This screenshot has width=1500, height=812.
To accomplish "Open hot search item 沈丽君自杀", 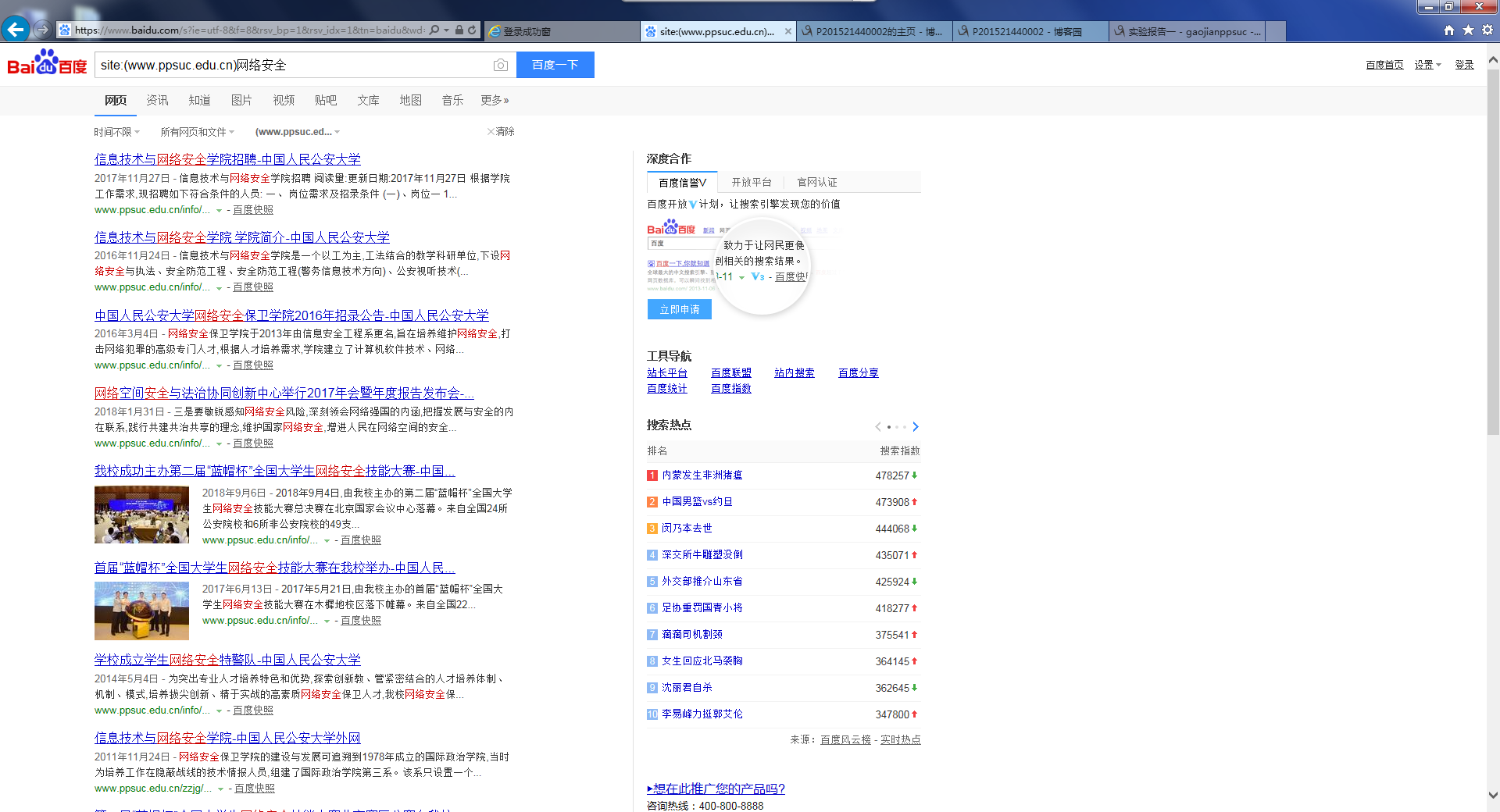I will (687, 687).
